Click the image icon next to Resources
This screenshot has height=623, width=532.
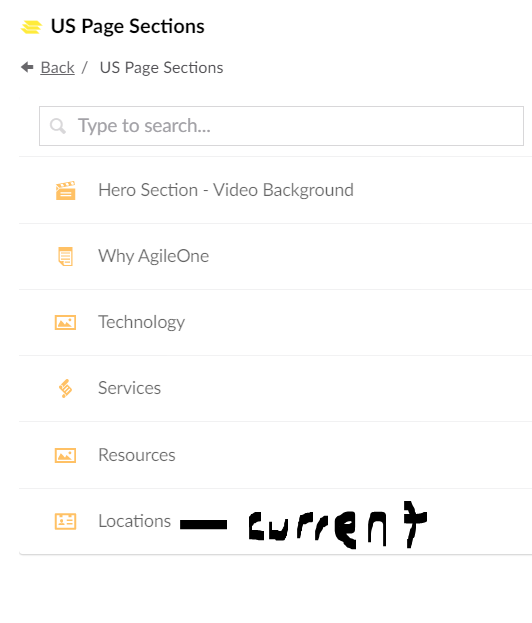point(66,455)
